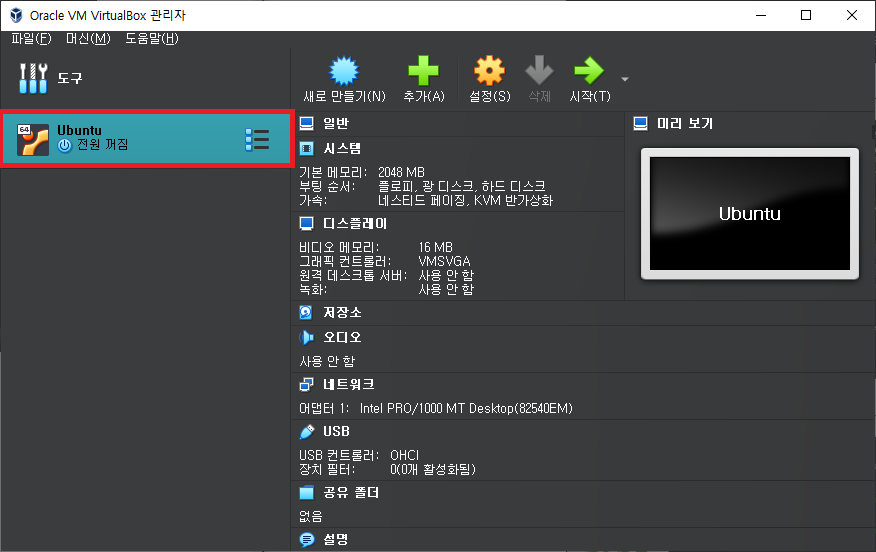Click the 전원 꺼짐 power state icon
Viewport: 876px width, 552px height.
click(65, 146)
